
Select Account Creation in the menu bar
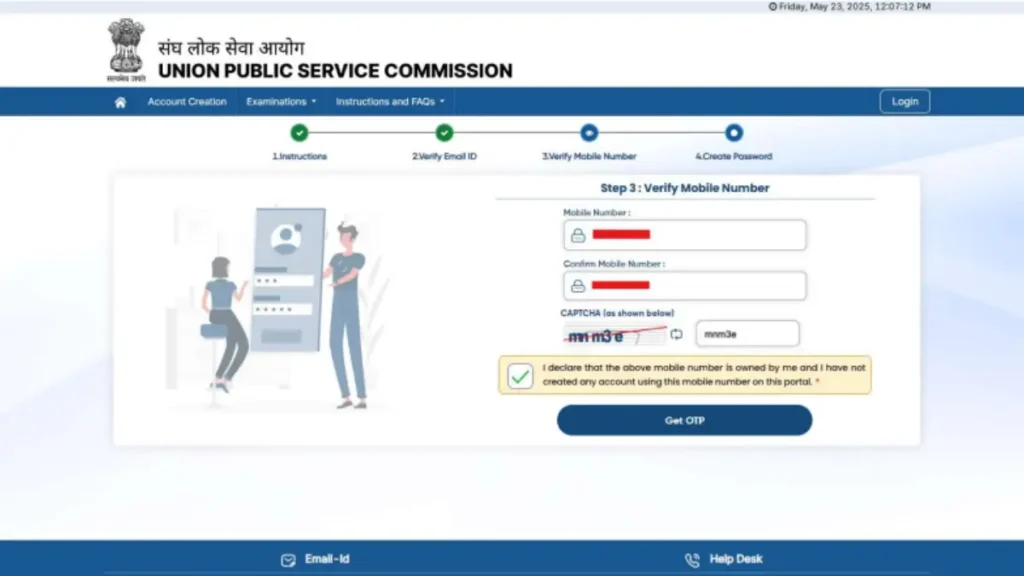pos(187,101)
